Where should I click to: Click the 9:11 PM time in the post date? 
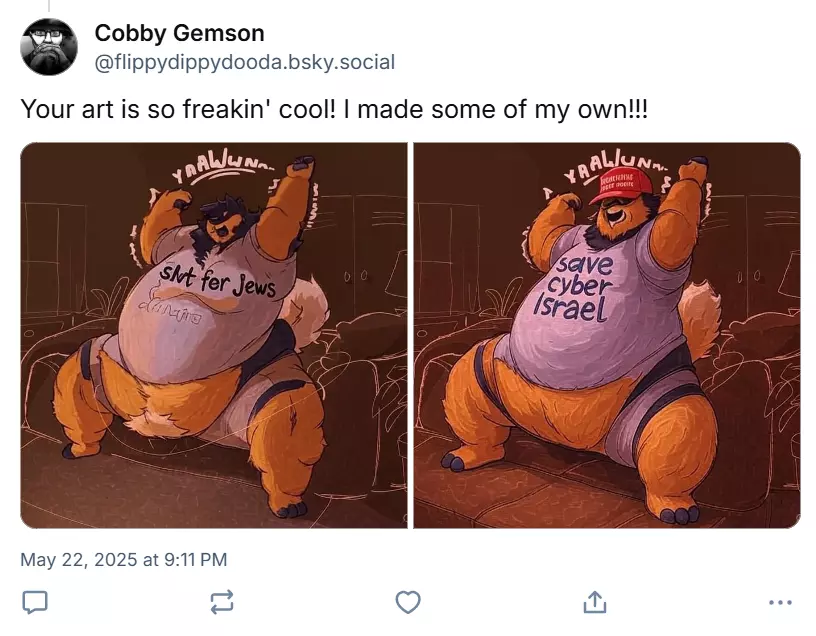[x=195, y=559]
